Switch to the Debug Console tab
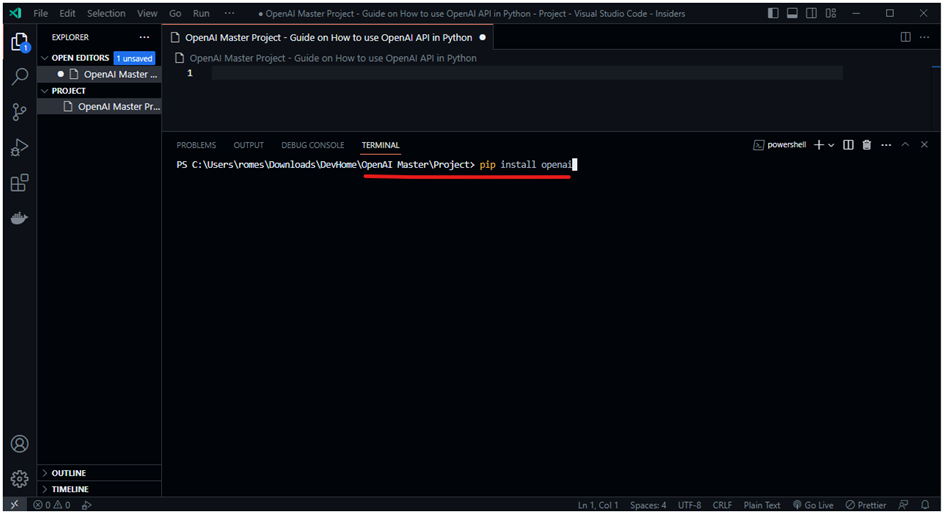 tap(312, 145)
